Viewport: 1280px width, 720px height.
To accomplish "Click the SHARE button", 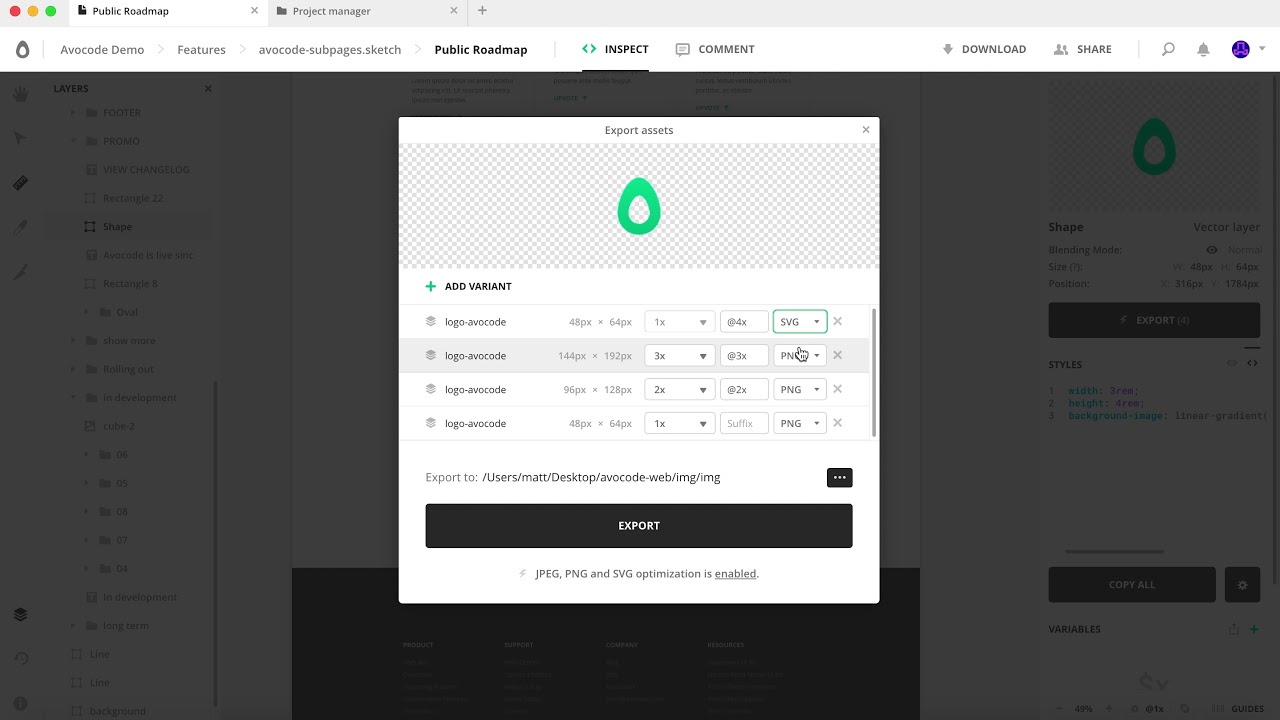I will 1083,49.
